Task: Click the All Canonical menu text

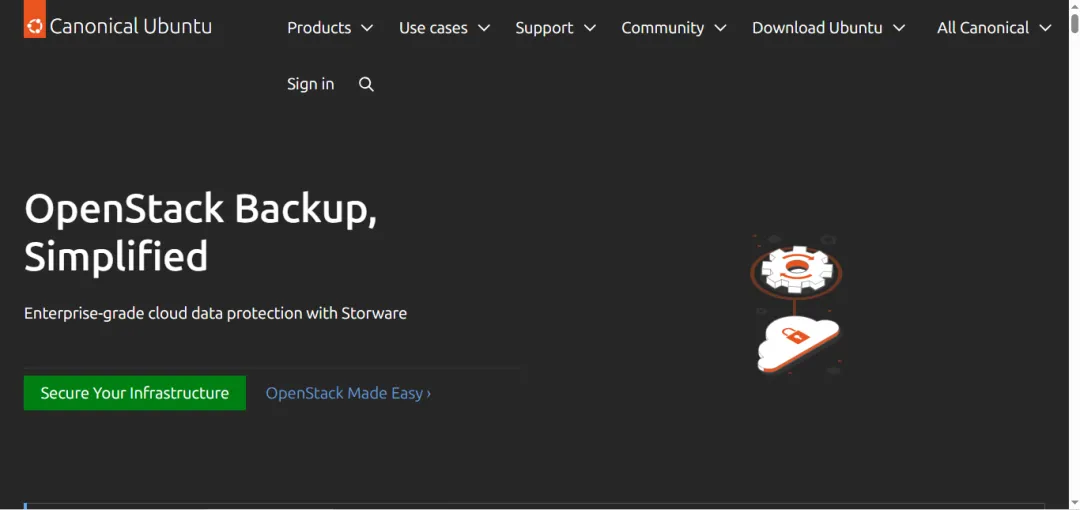Action: (x=983, y=28)
